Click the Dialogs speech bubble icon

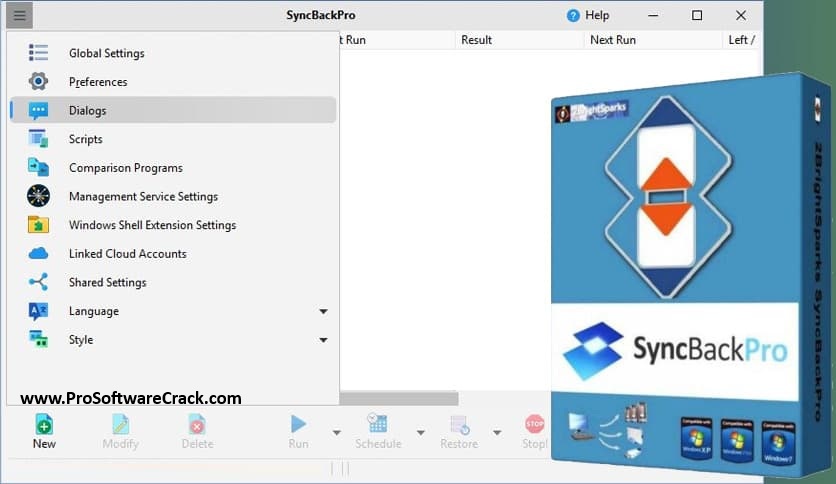38,110
